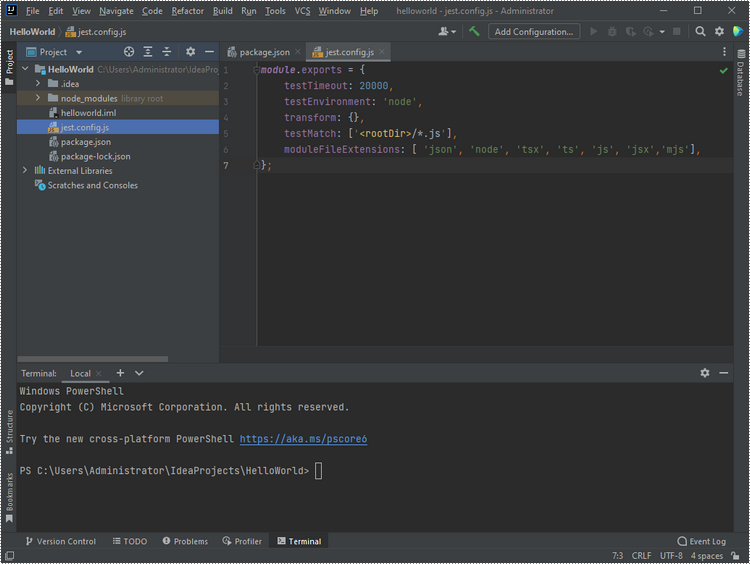The width and height of the screenshot is (750, 564).
Task: Open the Search Everywhere magnifier
Action: pos(700,32)
